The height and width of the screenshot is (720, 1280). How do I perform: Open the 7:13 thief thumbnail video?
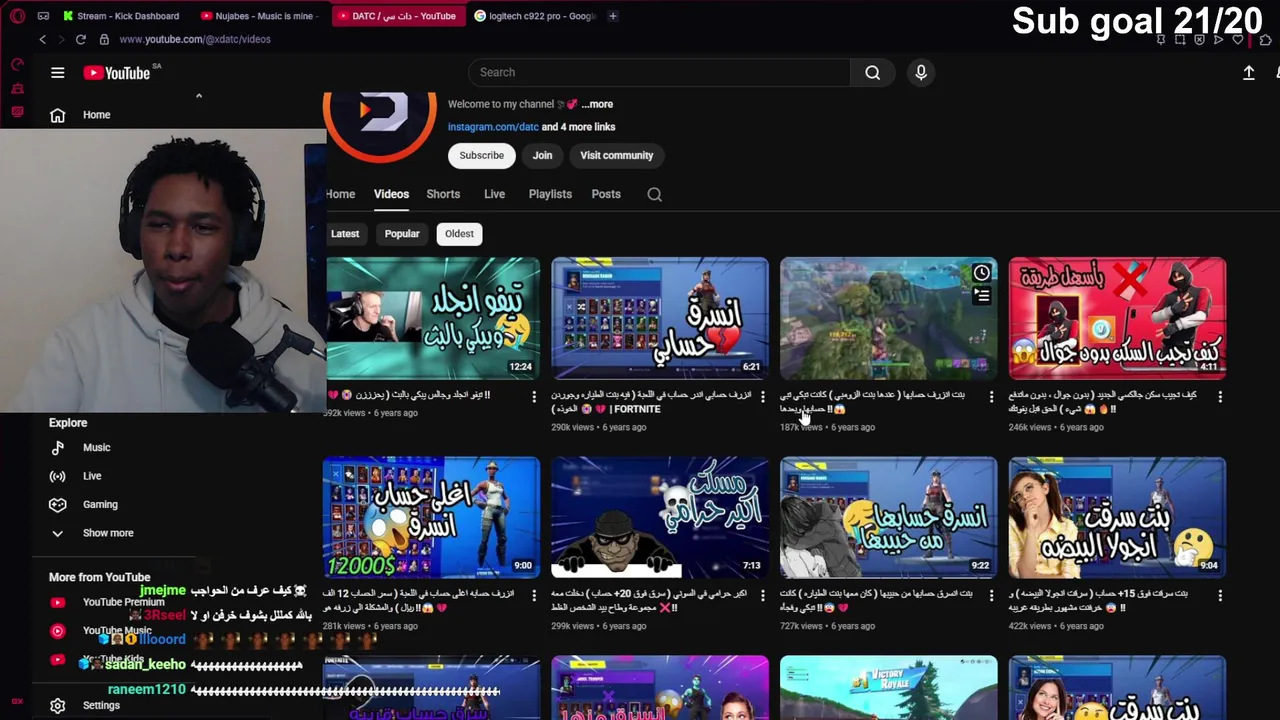pyautogui.click(x=660, y=518)
